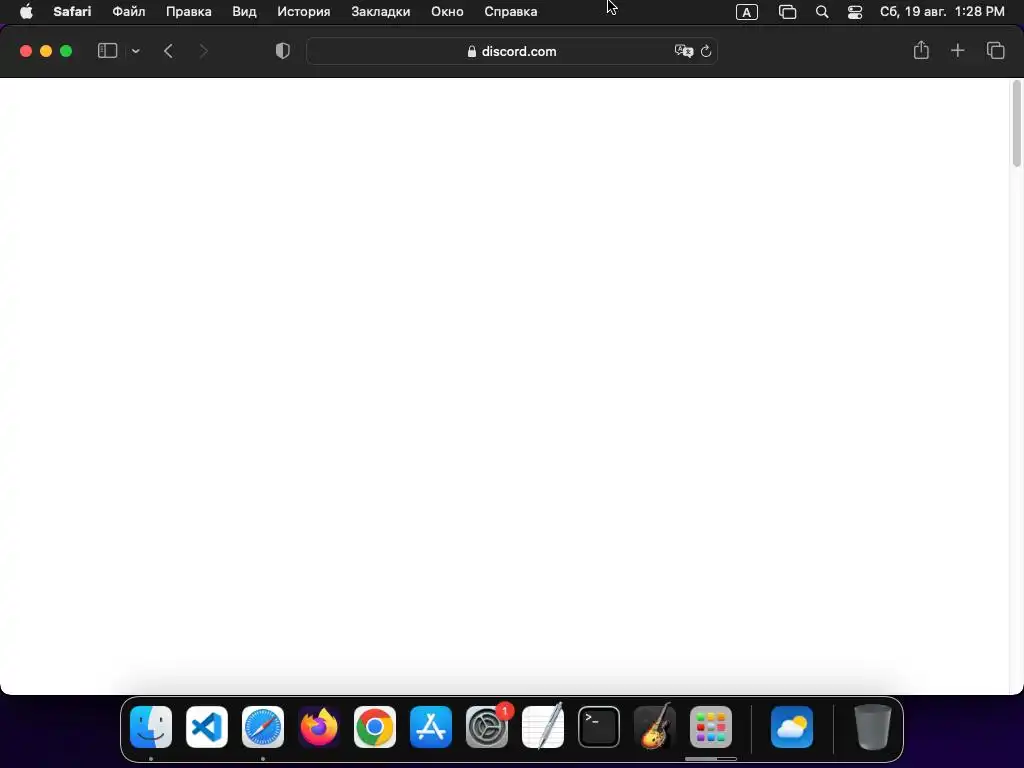
Task: Open the Apple menu
Action: tap(26, 12)
